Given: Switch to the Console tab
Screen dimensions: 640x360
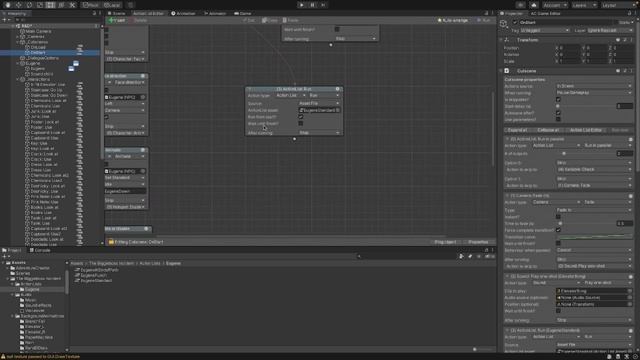Looking at the screenshot, I should coord(40,250).
